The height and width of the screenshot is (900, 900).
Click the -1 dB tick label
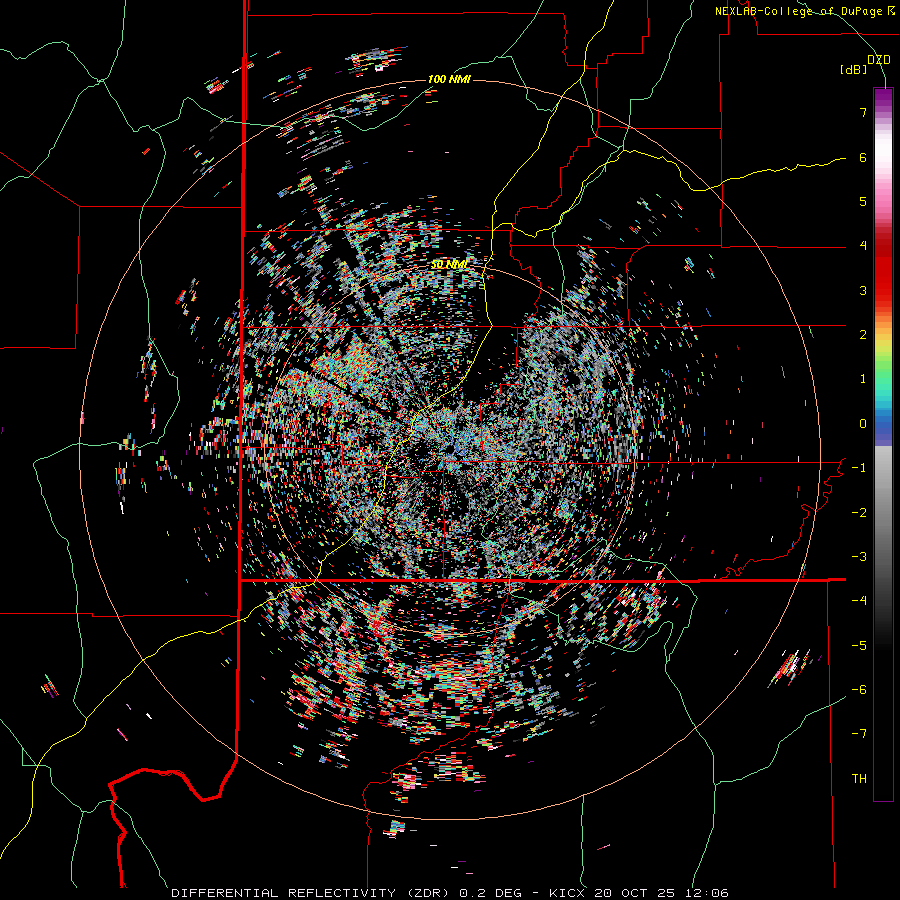859,468
